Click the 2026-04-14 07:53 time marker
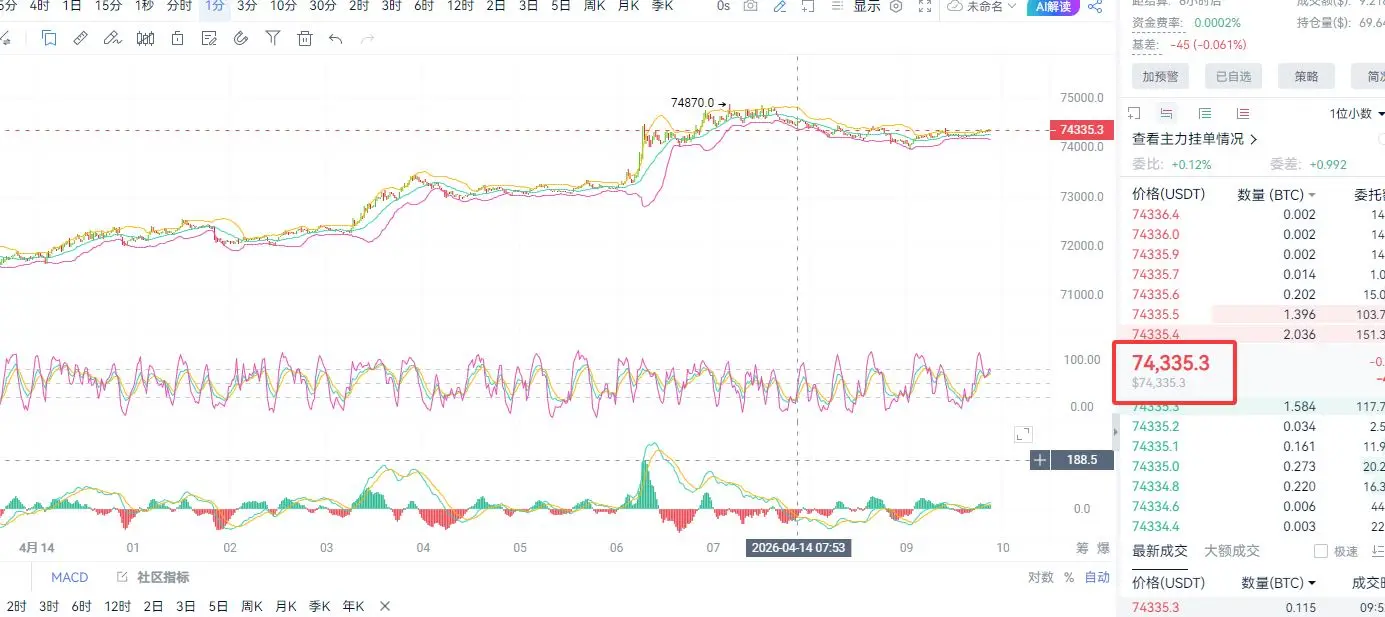Image resolution: width=1385 pixels, height=617 pixels. (x=798, y=548)
